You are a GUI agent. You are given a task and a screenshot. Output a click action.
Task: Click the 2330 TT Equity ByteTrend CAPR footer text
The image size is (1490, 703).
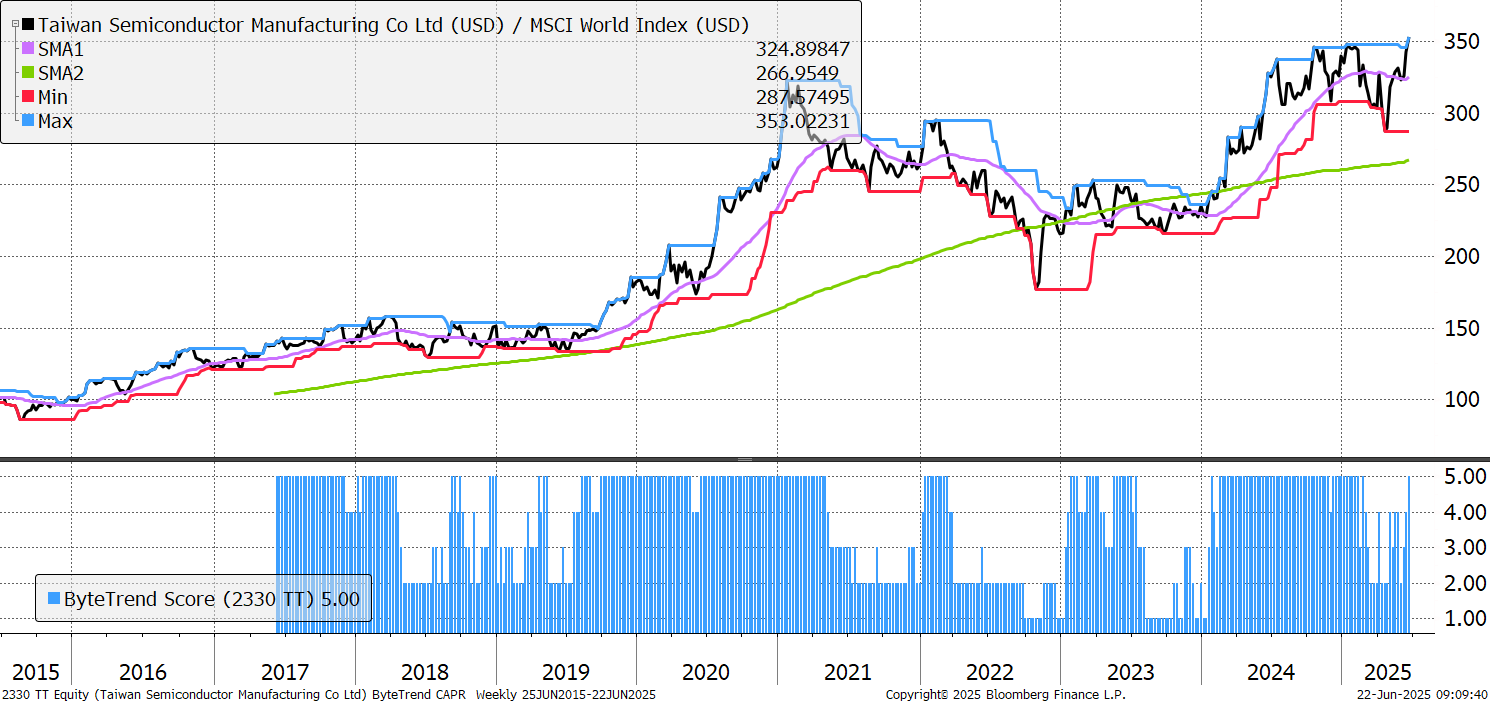[x=329, y=694]
